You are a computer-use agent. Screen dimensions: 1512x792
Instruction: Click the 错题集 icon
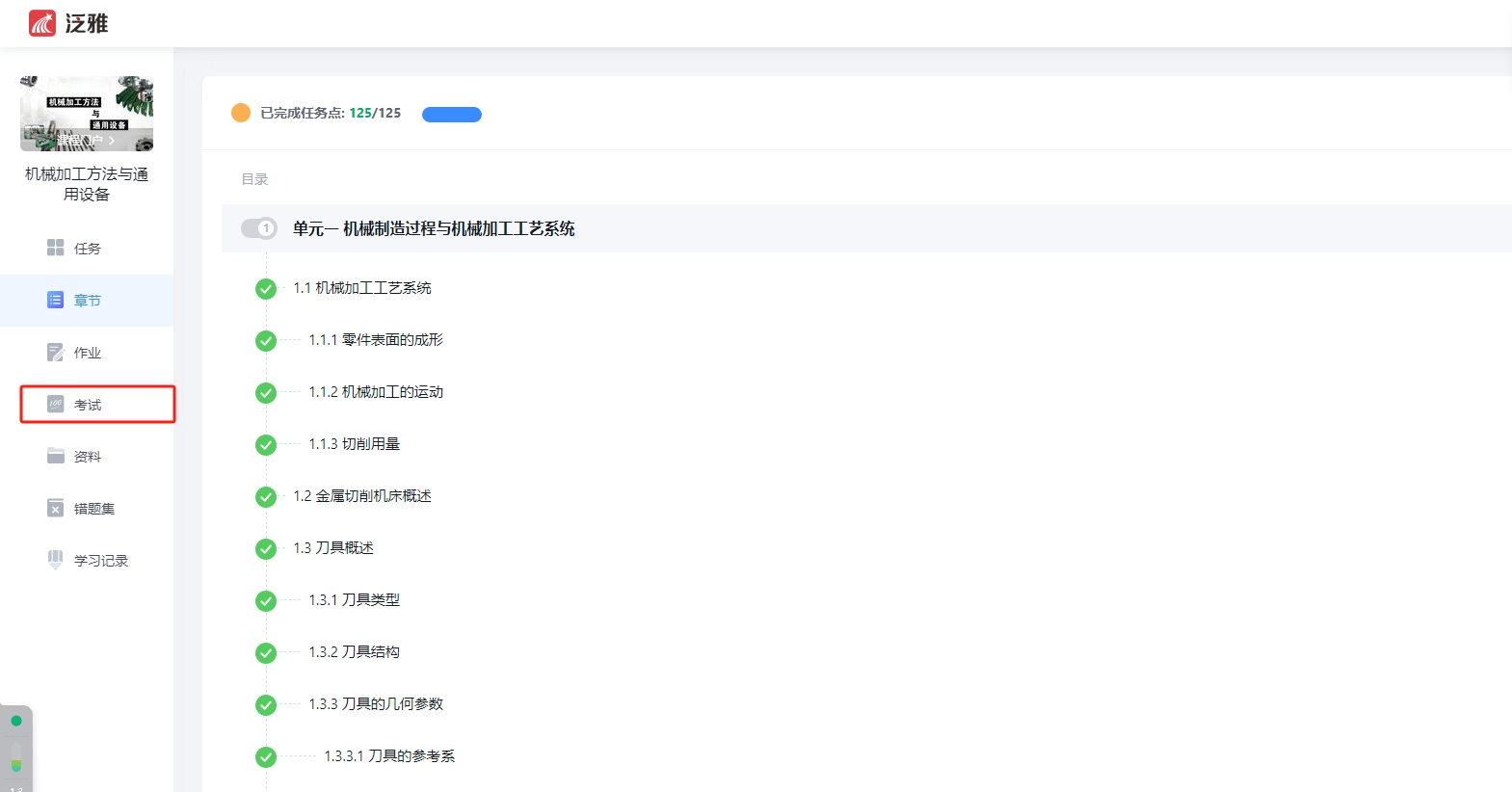coord(56,508)
